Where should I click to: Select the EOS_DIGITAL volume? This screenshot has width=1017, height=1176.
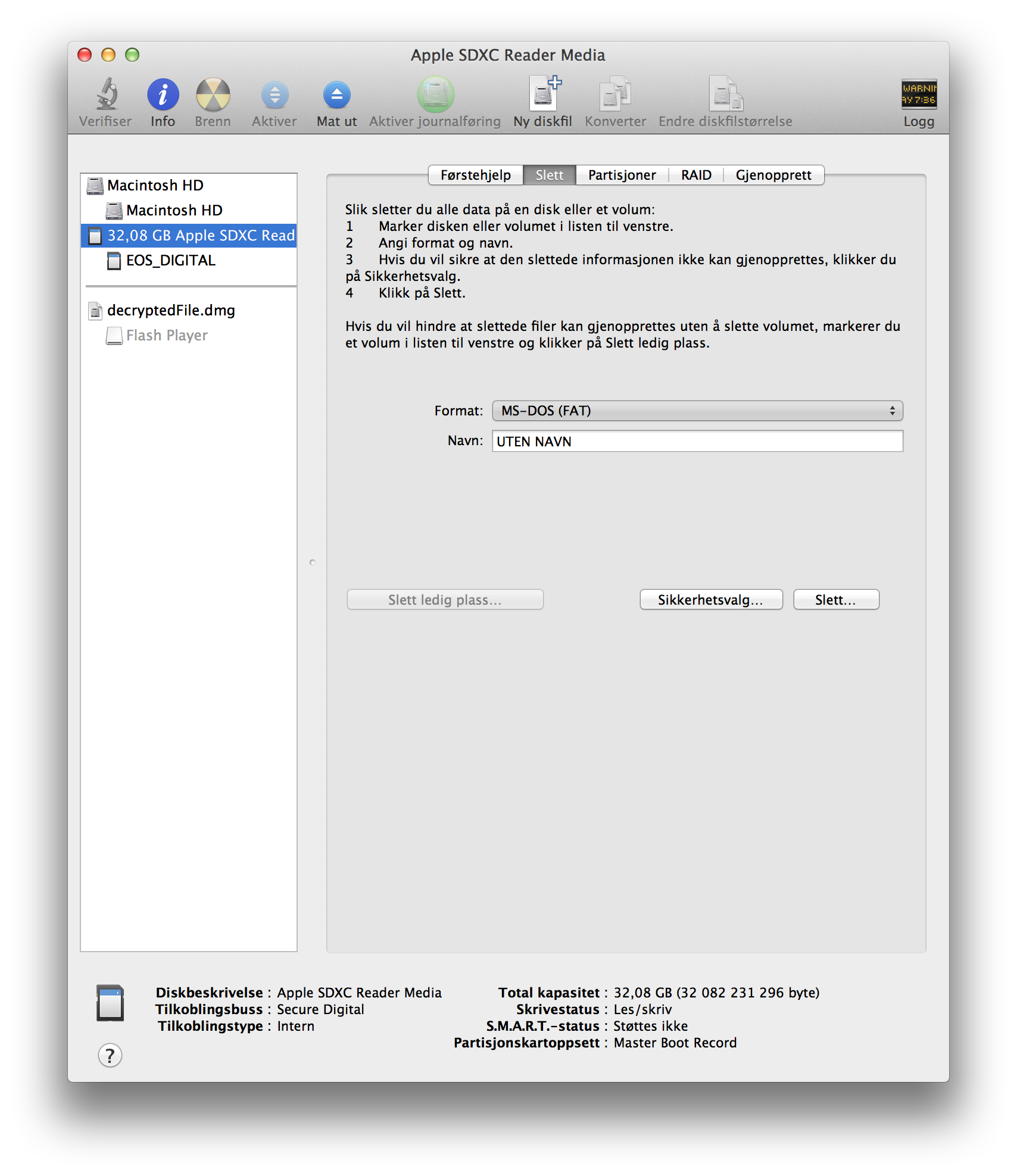(189, 260)
